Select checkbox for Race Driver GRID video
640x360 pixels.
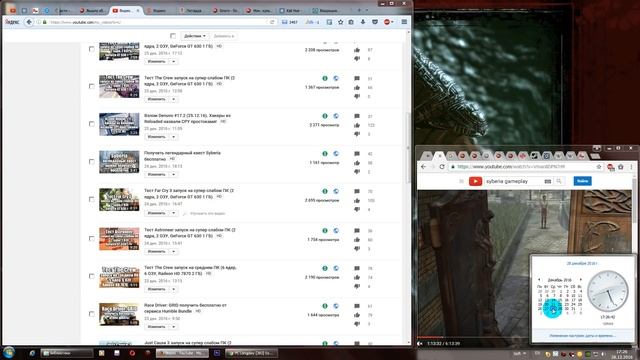click(x=91, y=314)
